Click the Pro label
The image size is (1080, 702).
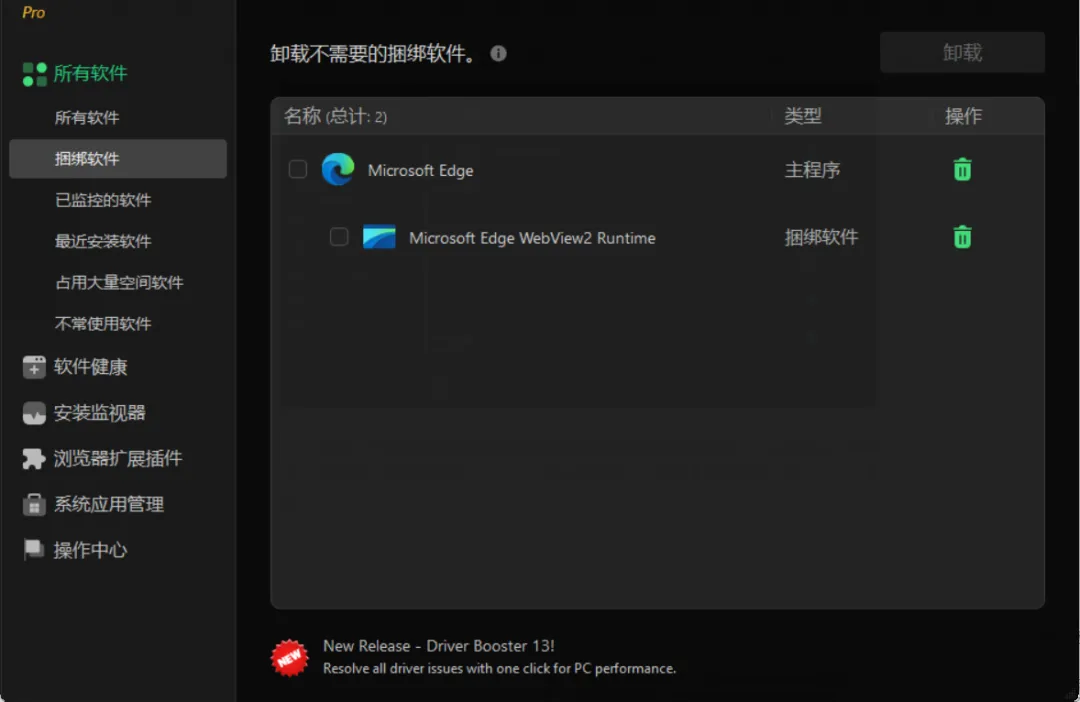(33, 12)
